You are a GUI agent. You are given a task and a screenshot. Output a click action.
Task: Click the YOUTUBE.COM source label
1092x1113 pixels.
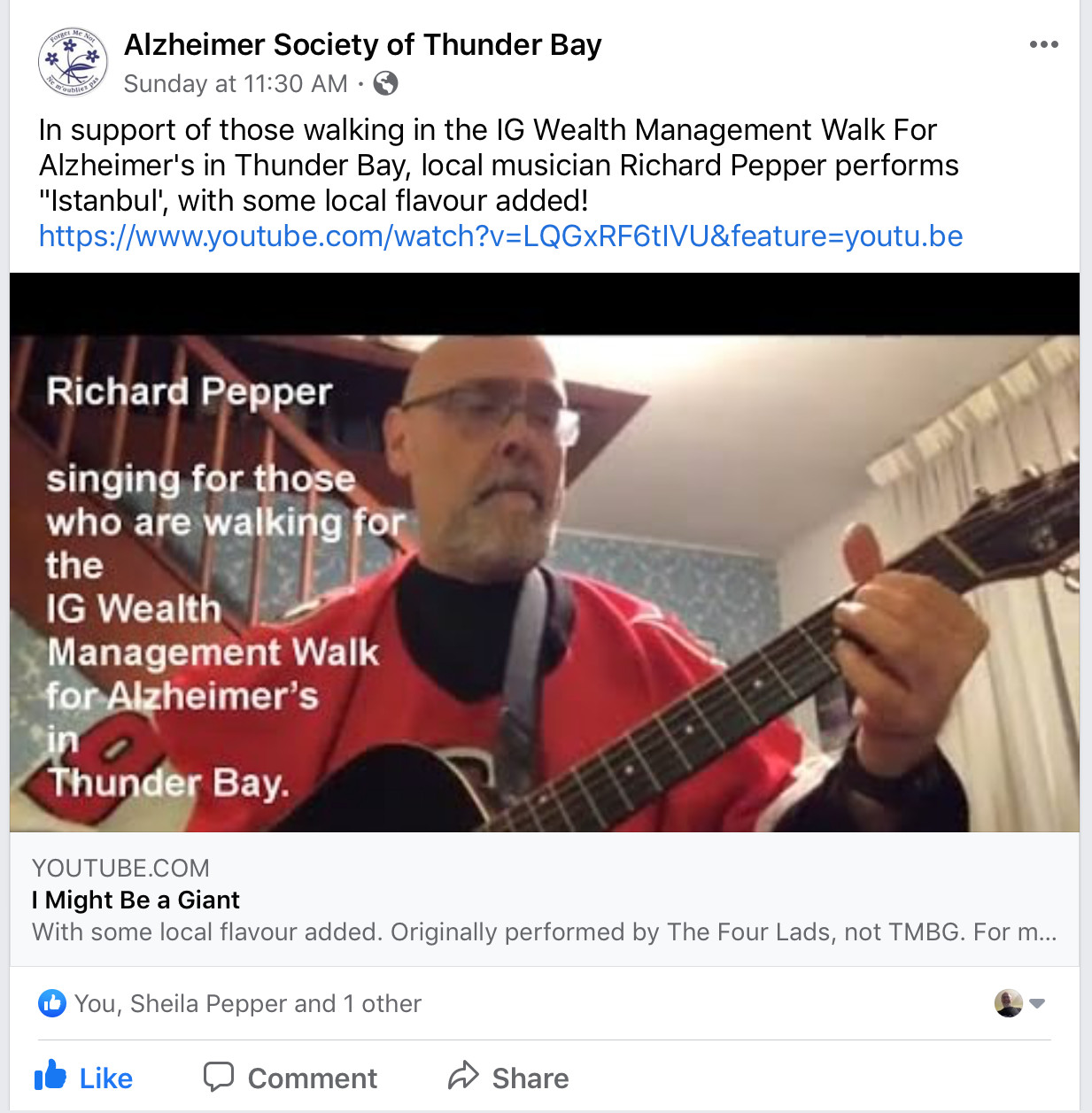click(120, 868)
